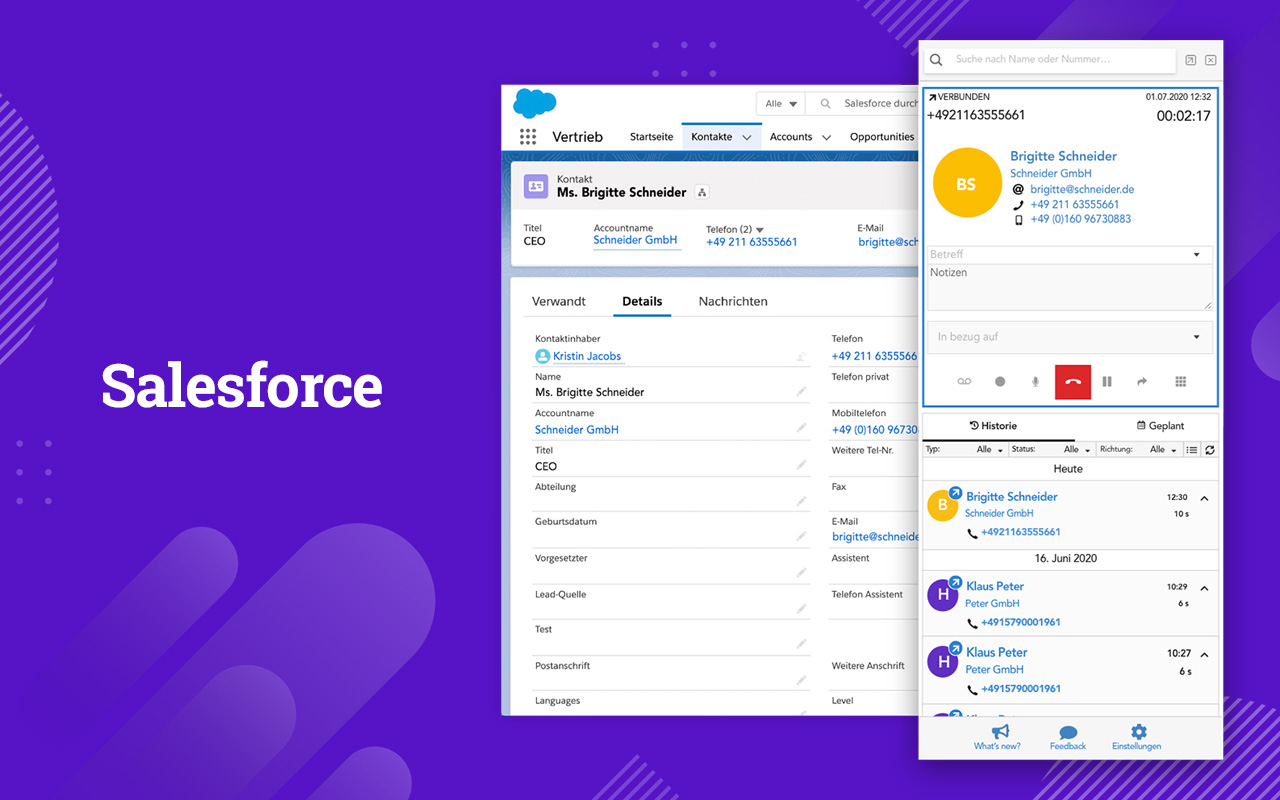
Task: Edit the Vorgesetzter field pencil icon
Action: 801,573
